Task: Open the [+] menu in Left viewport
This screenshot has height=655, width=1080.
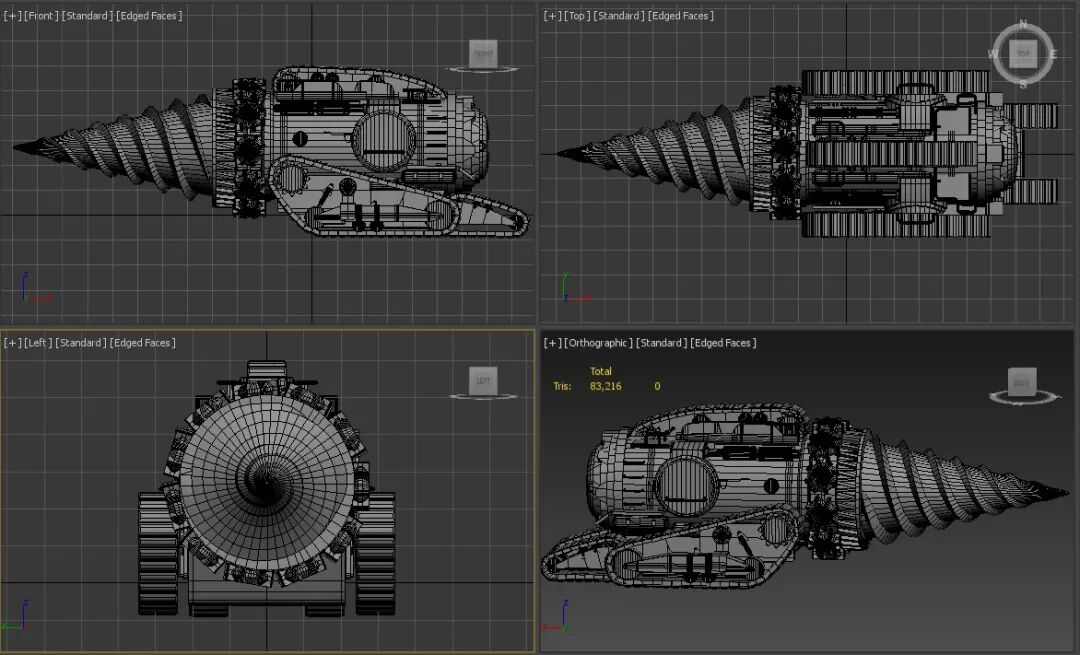Action: point(12,342)
